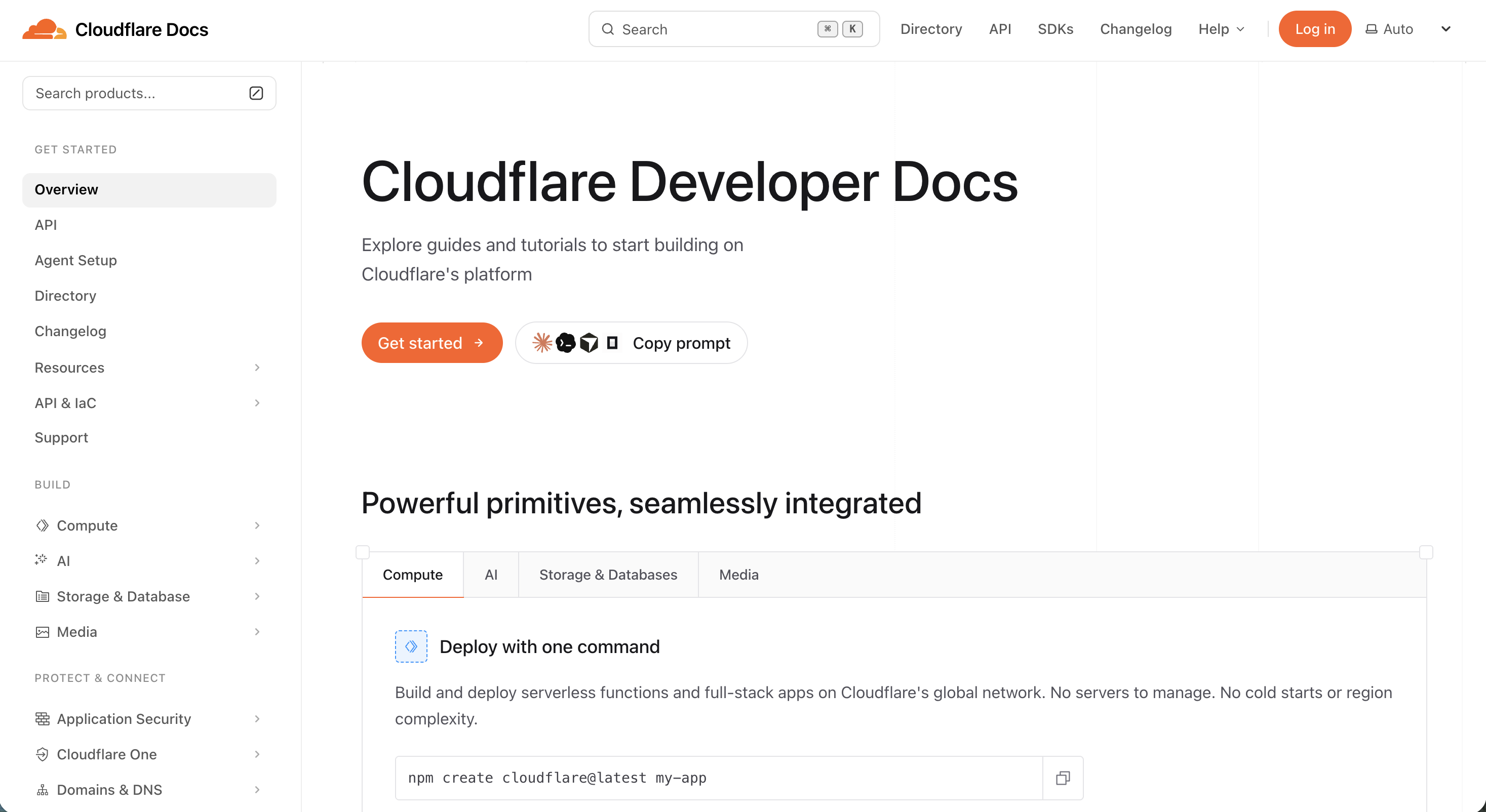
Task: Select the Compute tab
Action: (412, 575)
